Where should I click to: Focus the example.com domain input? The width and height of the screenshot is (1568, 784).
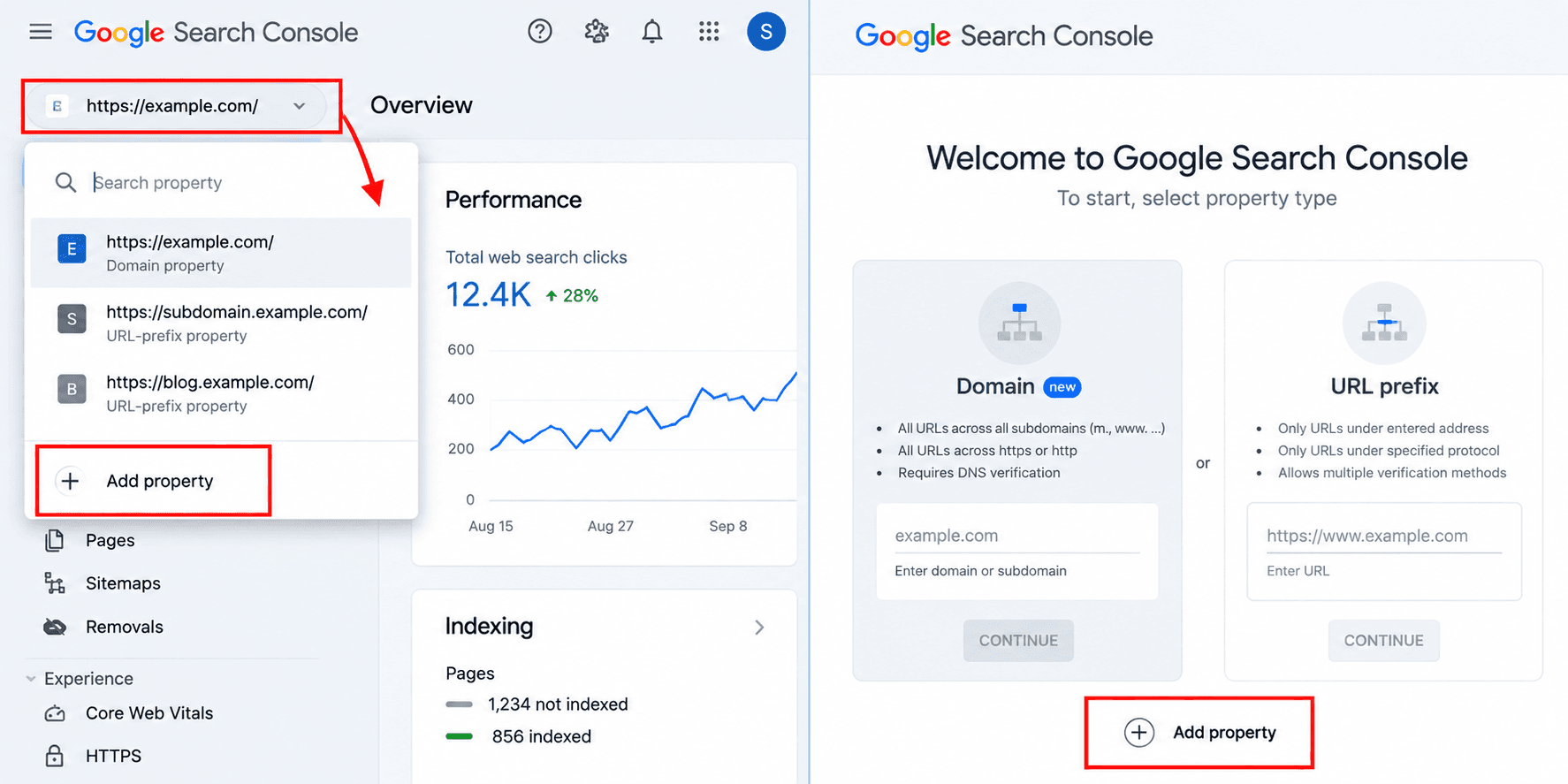[x=1017, y=537]
